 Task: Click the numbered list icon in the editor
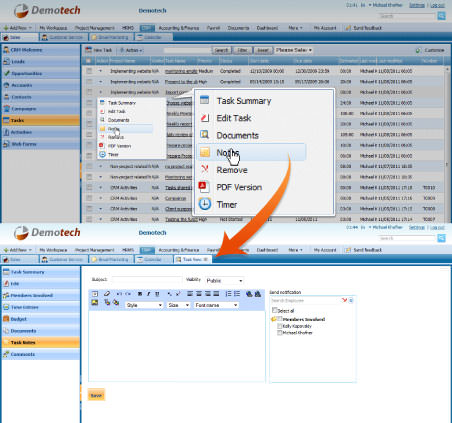coord(228,294)
